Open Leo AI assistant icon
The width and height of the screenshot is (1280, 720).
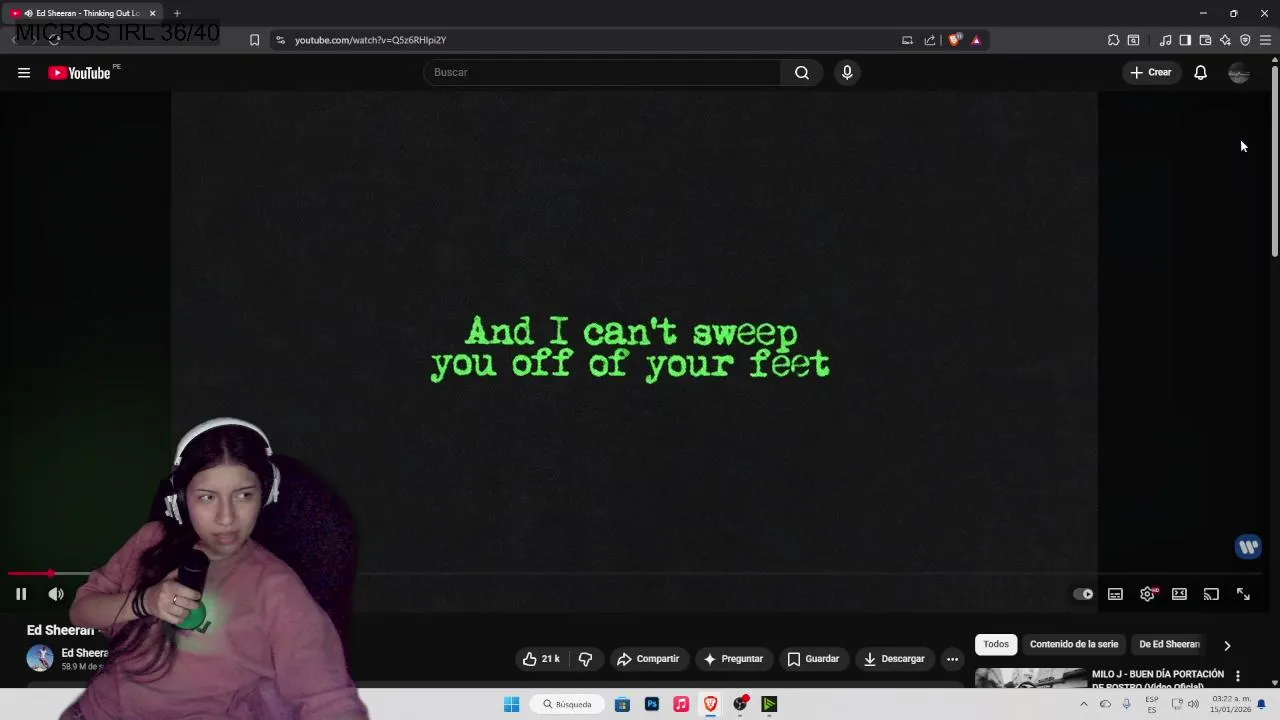[x=1225, y=40]
